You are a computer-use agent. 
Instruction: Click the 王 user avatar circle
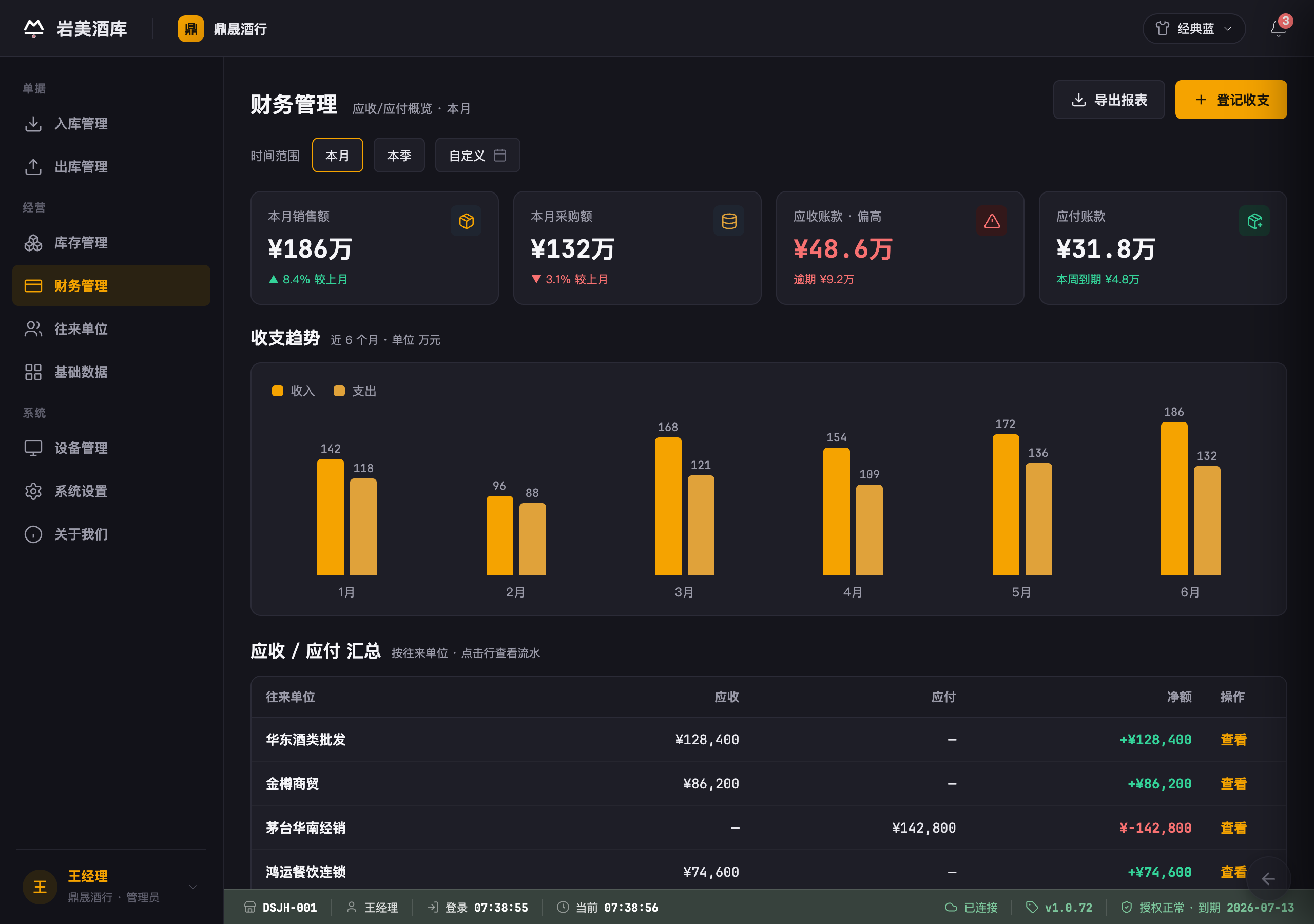(40, 886)
